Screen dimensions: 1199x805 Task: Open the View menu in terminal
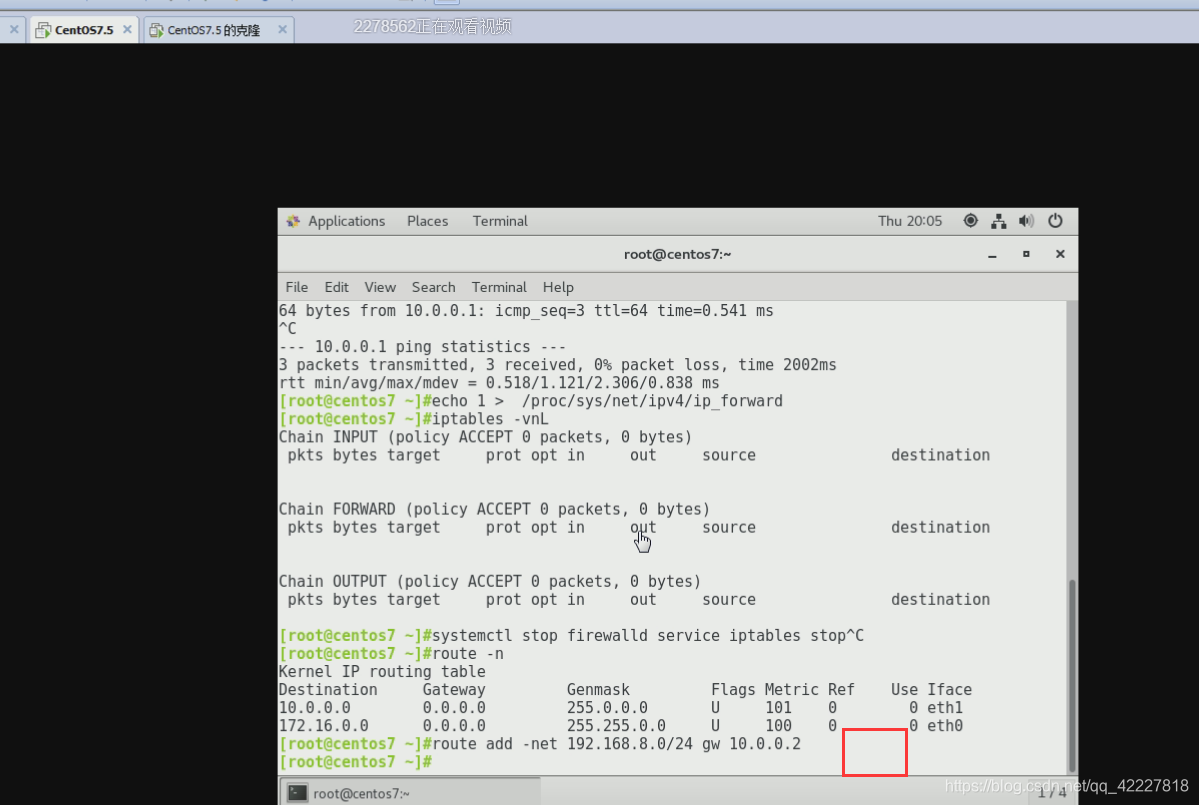[380, 287]
